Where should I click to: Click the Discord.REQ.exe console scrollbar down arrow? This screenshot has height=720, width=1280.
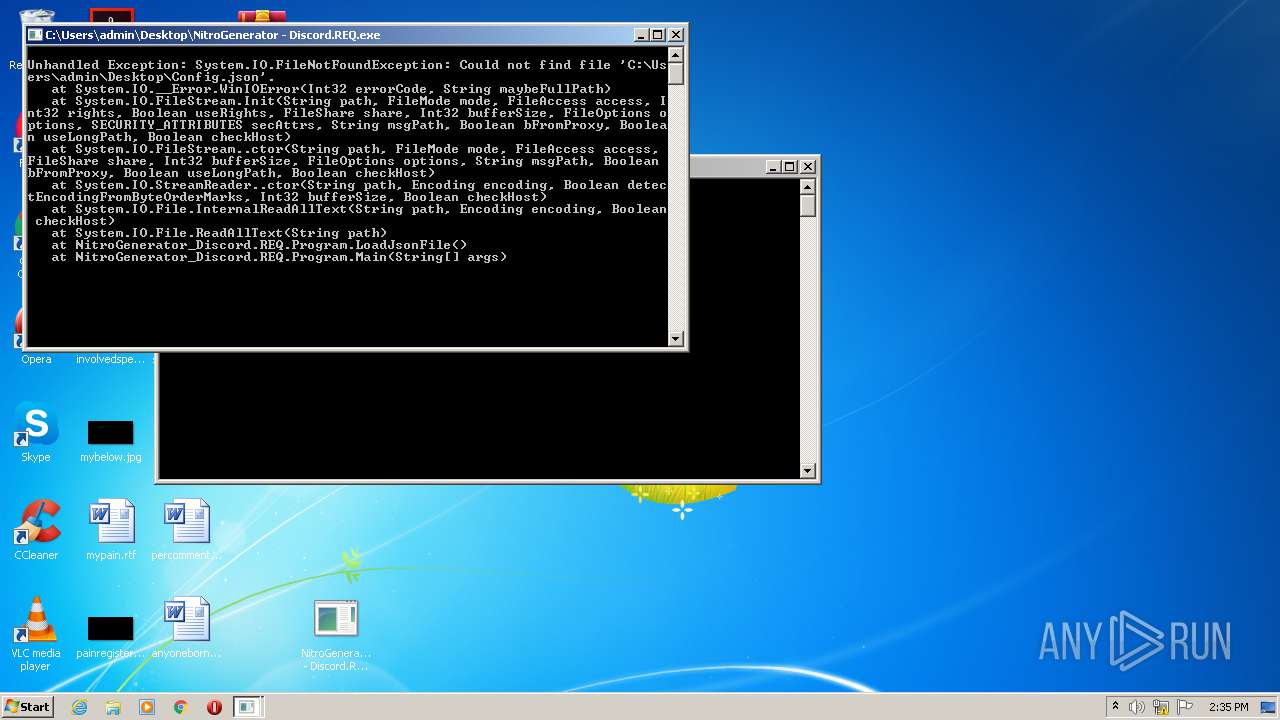click(676, 339)
